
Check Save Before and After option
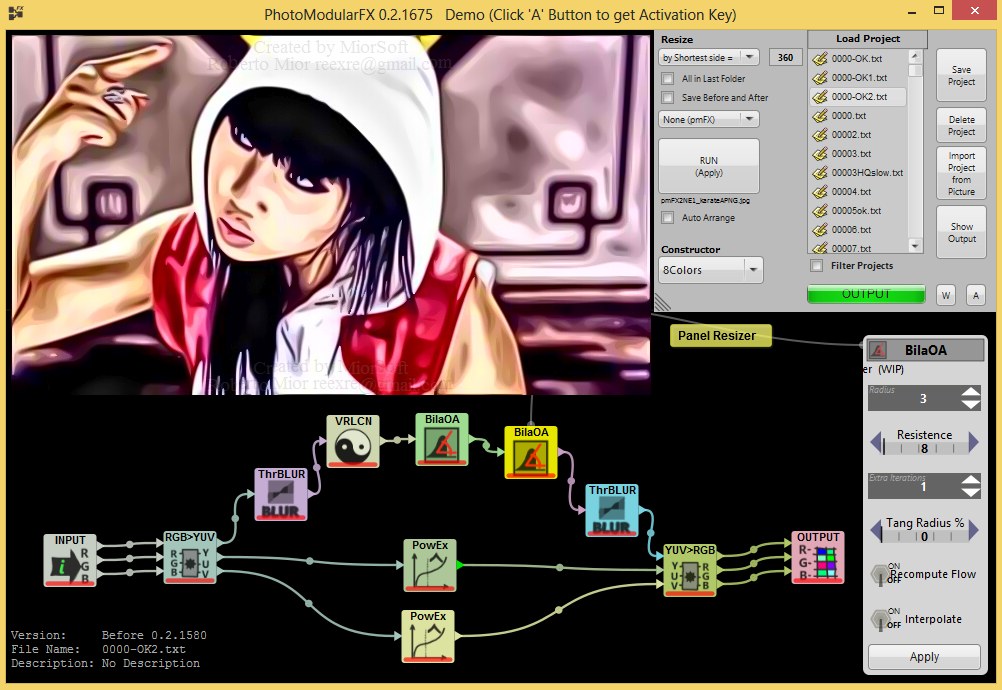pos(668,98)
